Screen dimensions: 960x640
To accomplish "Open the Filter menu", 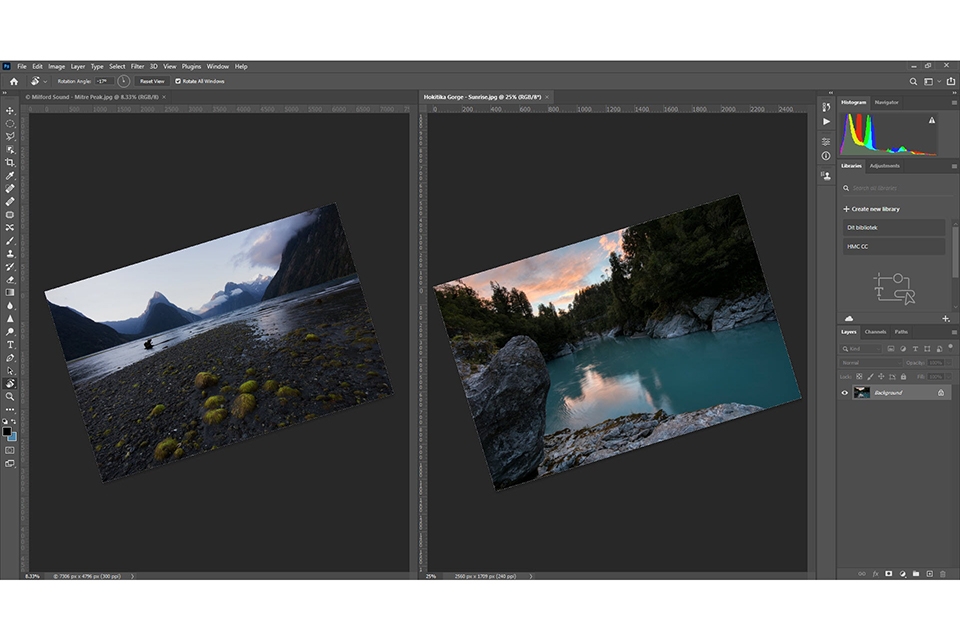I will [x=137, y=66].
